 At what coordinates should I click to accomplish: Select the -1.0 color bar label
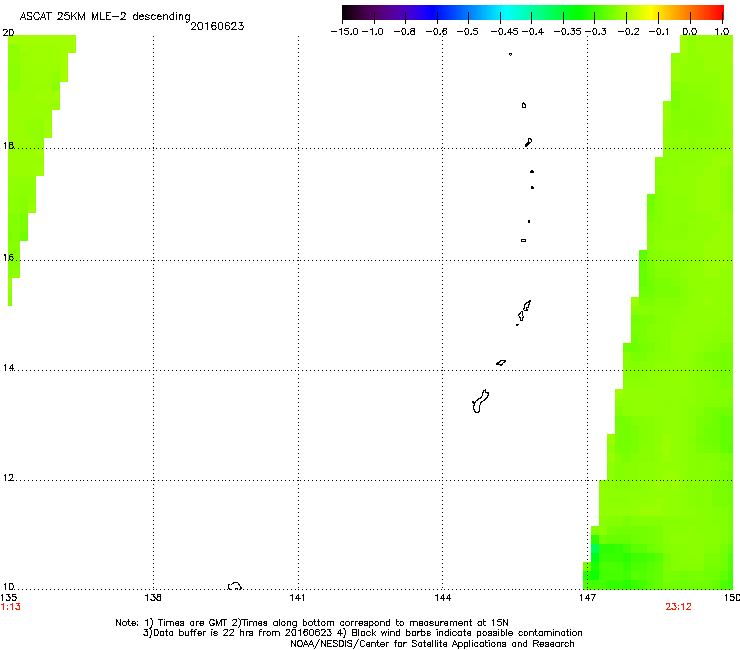373,32
